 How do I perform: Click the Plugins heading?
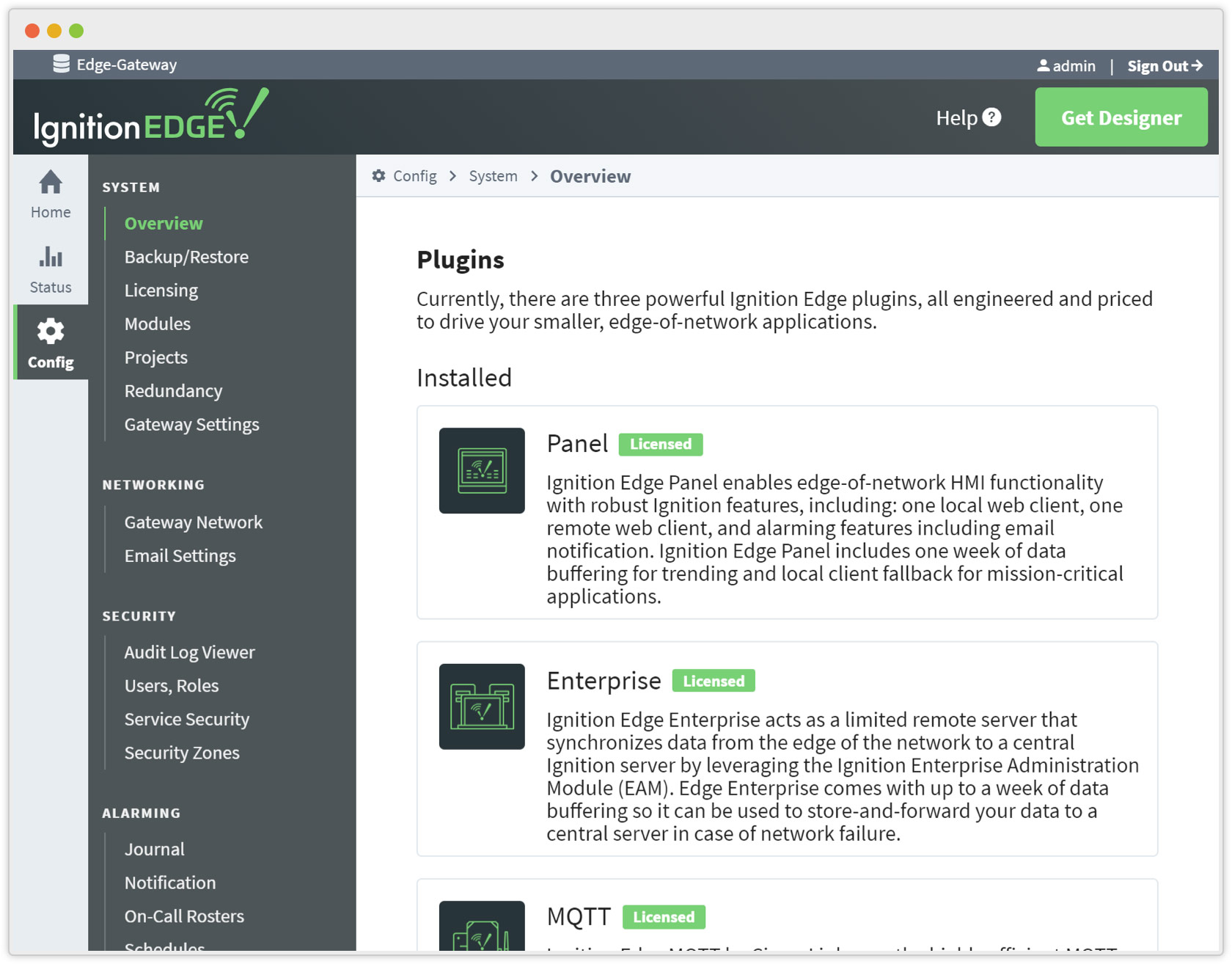click(x=461, y=260)
